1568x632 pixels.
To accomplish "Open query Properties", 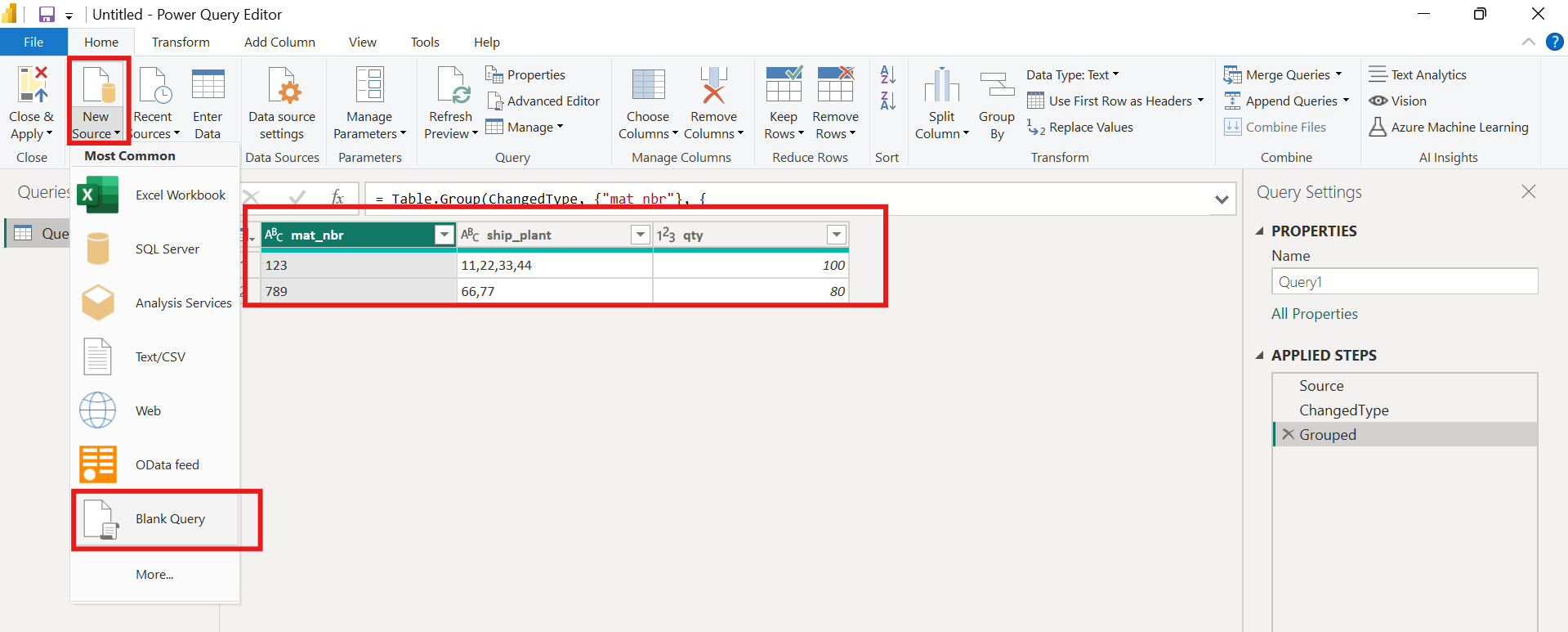I will 525,74.
